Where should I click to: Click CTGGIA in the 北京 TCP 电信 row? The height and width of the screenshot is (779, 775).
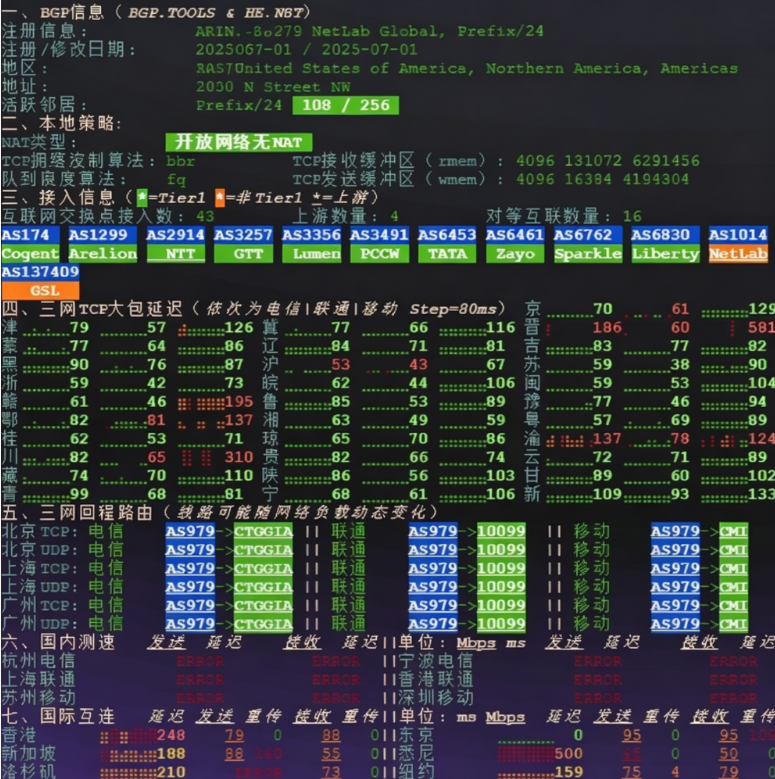click(x=263, y=531)
